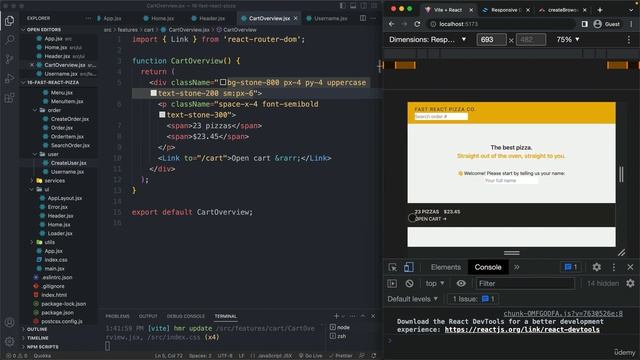Viewport: 640px width, 360px height.
Task: Click the viewport width field showing 693
Action: click(x=491, y=40)
